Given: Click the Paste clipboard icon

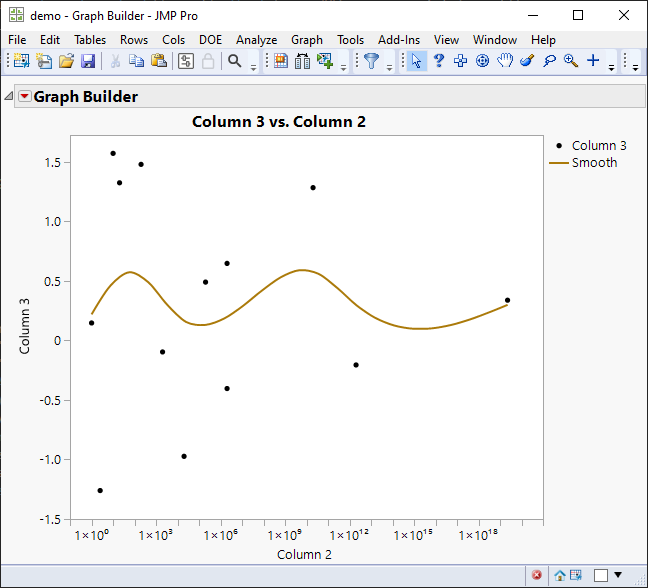Looking at the screenshot, I should pos(159,61).
